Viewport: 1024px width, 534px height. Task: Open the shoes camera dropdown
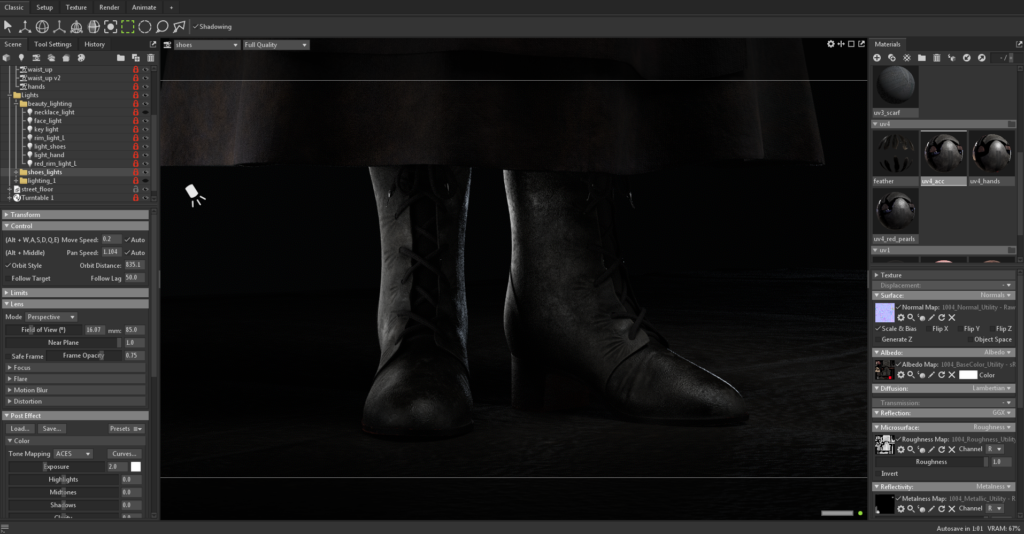click(x=206, y=44)
